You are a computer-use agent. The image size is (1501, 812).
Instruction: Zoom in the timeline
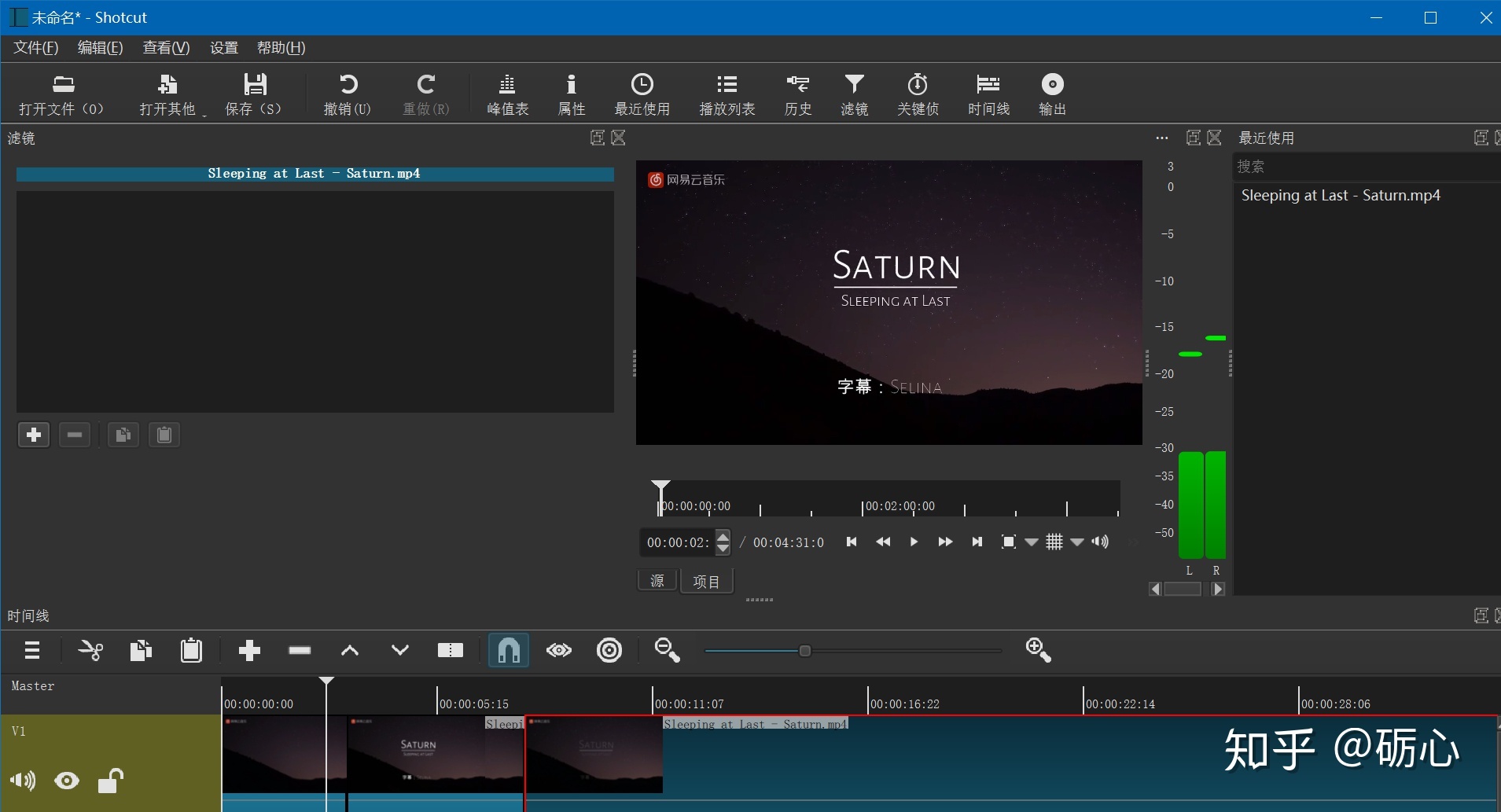(x=1039, y=650)
